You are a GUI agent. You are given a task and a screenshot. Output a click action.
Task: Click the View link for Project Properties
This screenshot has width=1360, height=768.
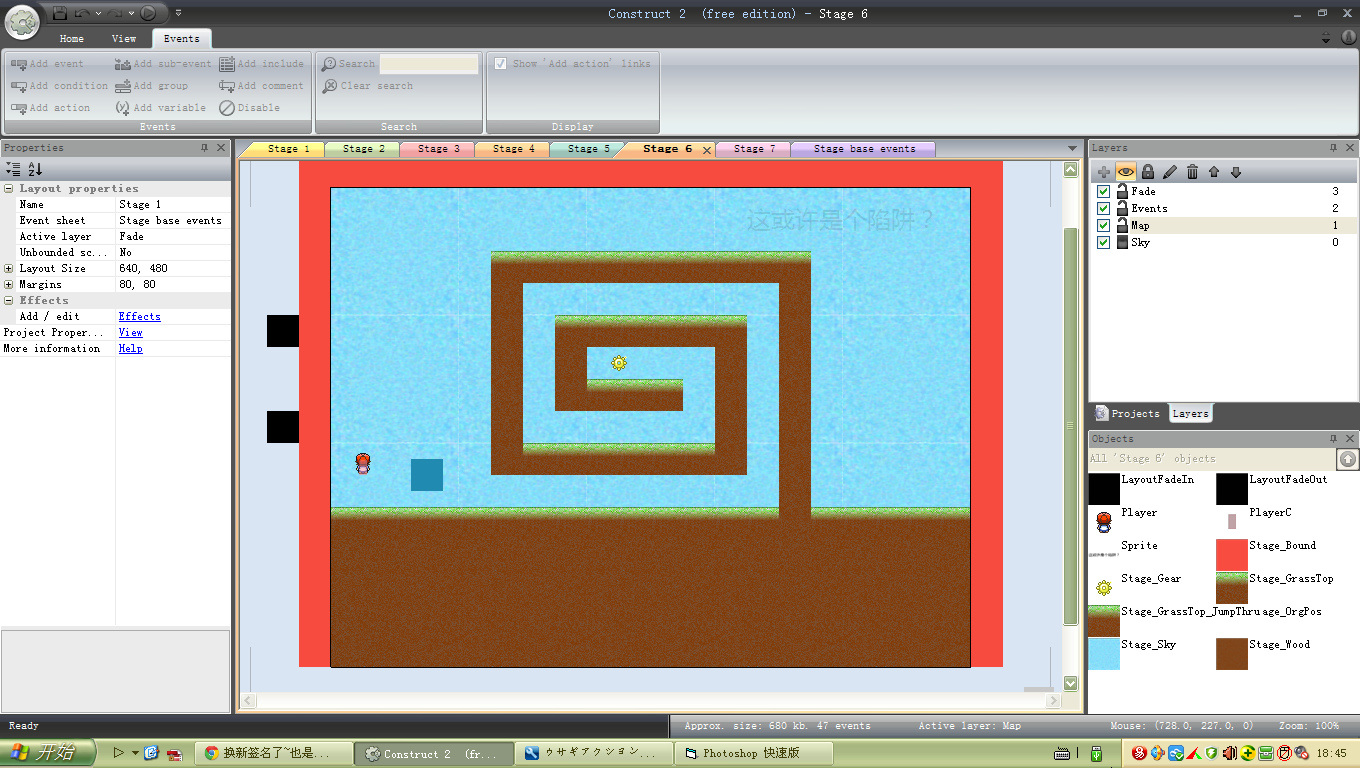(131, 332)
